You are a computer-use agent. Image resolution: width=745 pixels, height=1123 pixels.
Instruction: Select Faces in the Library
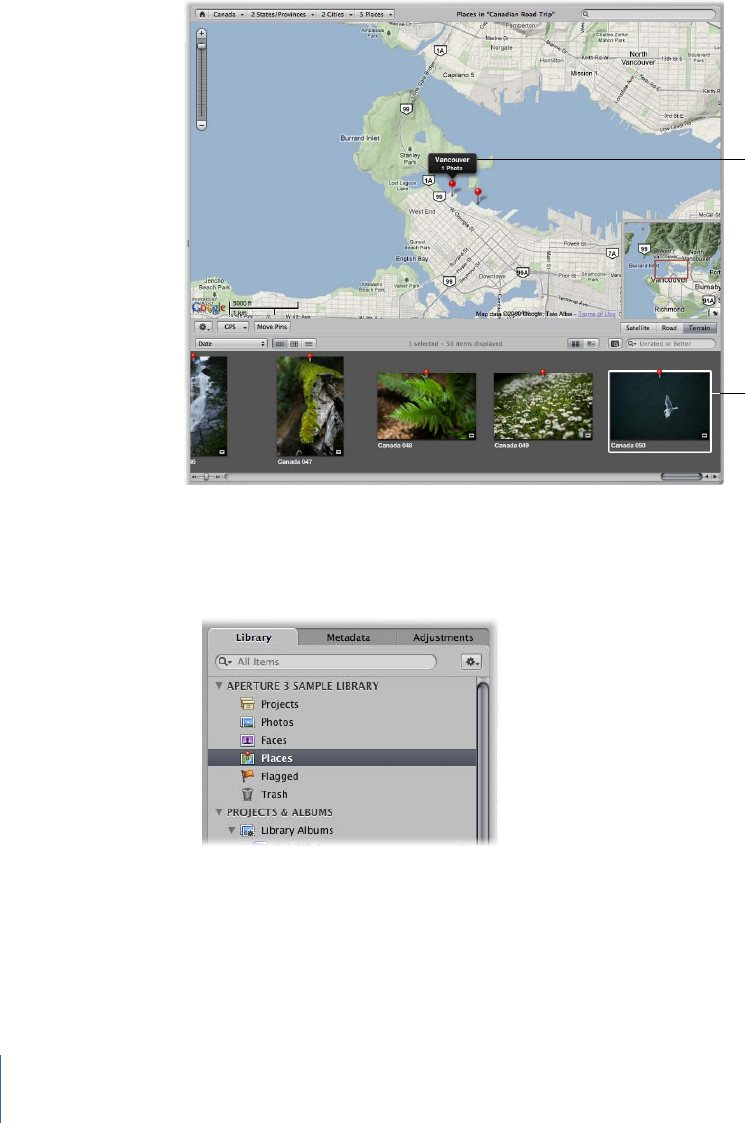pyautogui.click(x=342, y=740)
